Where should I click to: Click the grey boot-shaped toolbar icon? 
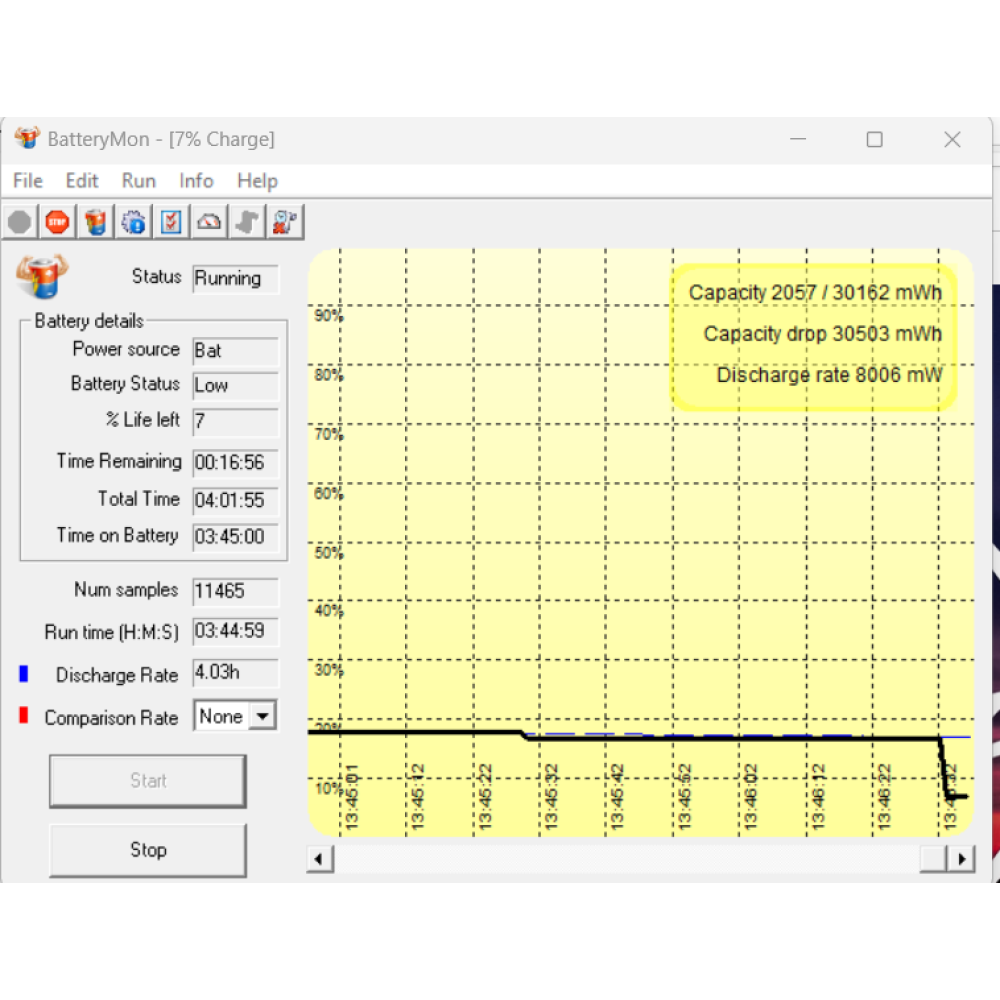coord(247,222)
